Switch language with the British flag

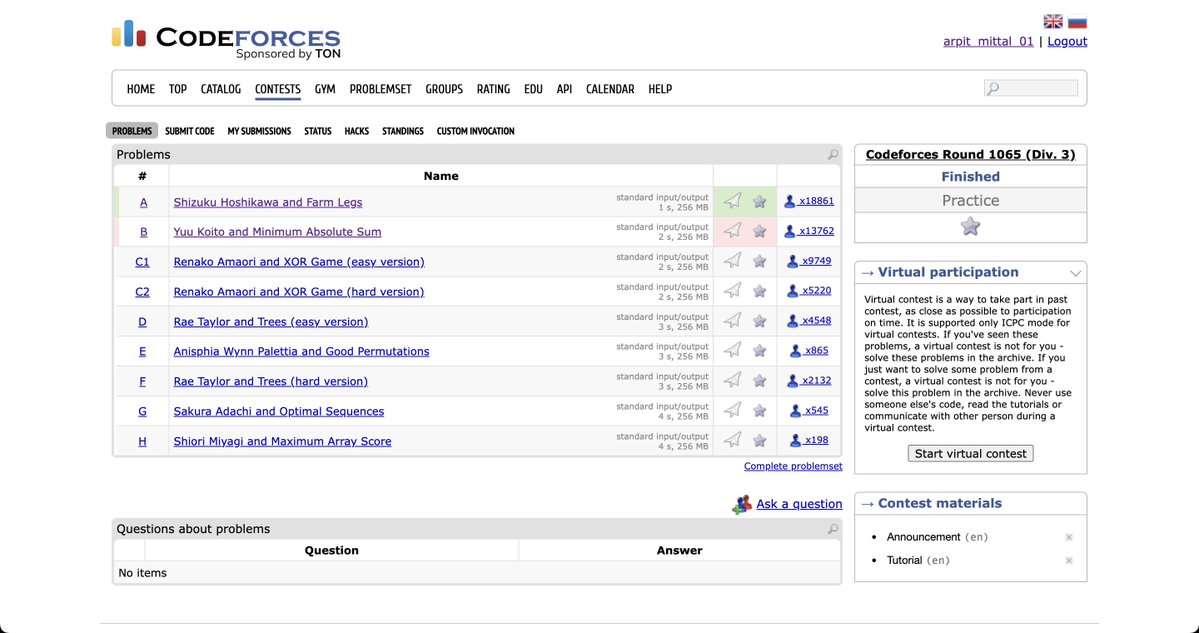(x=1053, y=21)
